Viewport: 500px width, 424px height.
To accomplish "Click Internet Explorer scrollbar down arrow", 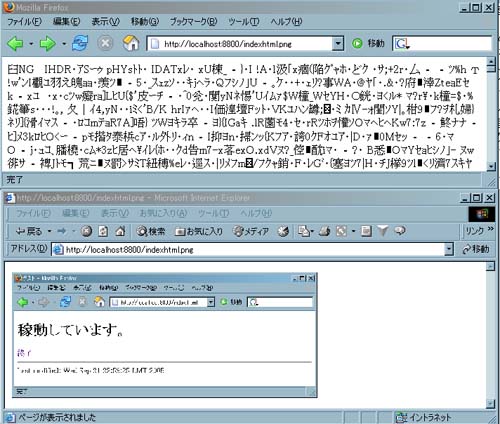I will 490,404.
